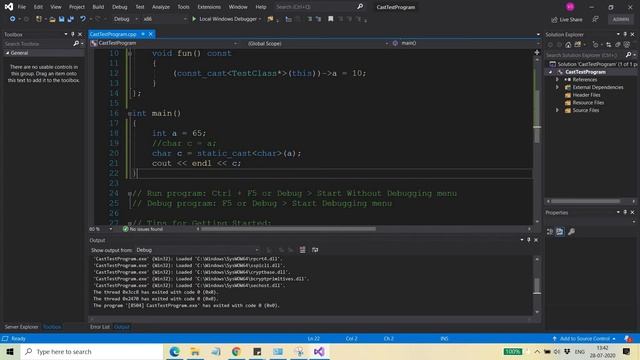
Task: Open the main() member dropdown
Action: click(x=465, y=43)
